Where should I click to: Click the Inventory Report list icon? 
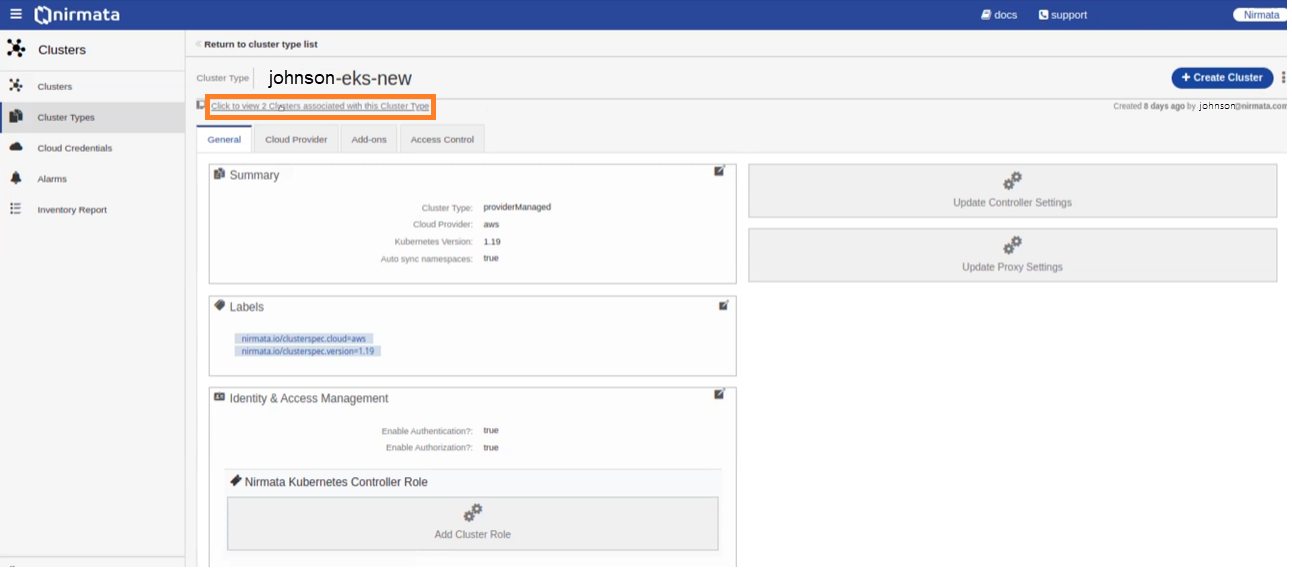[x=16, y=209]
